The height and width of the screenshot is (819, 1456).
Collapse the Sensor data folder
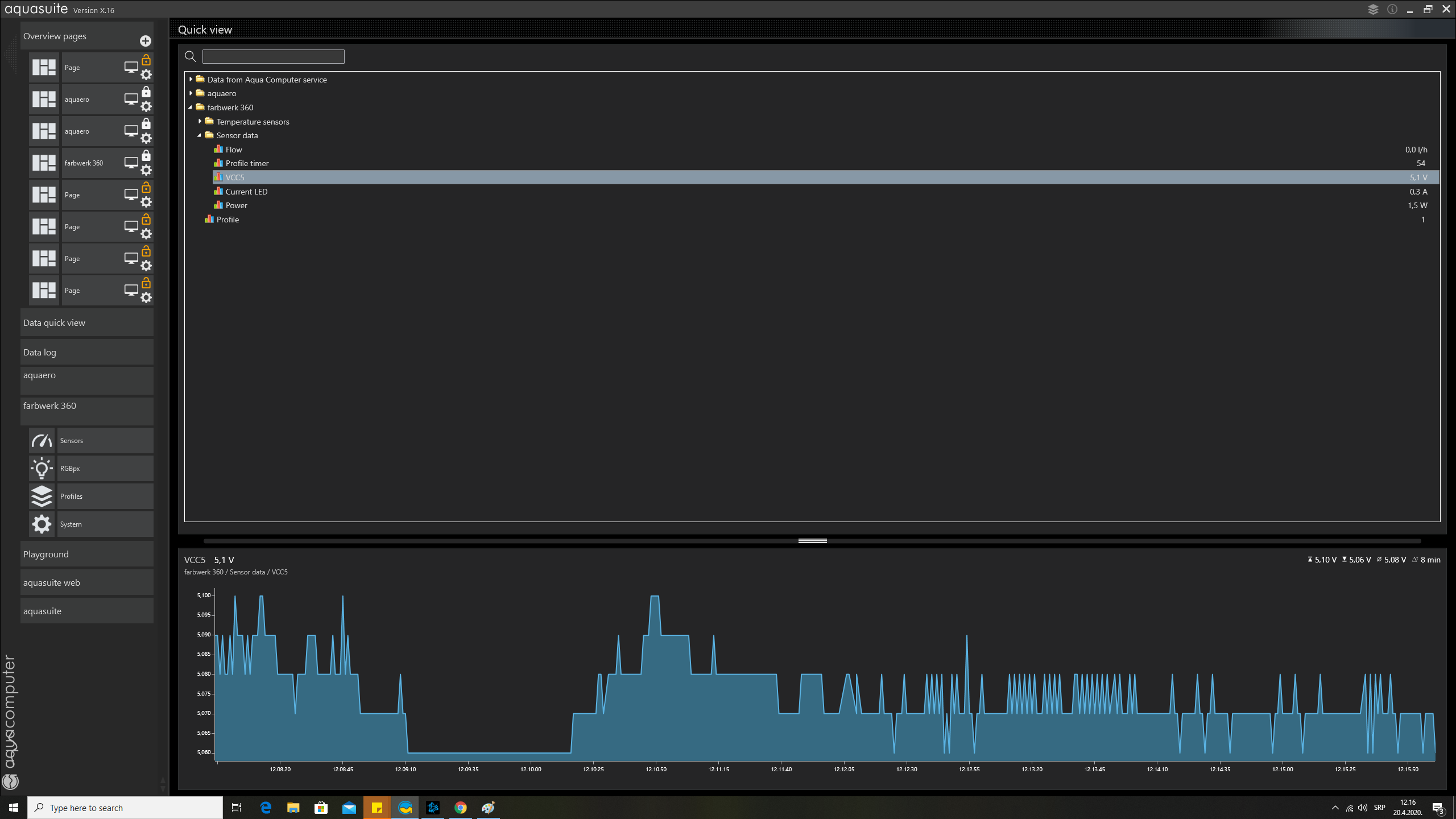tap(200, 135)
